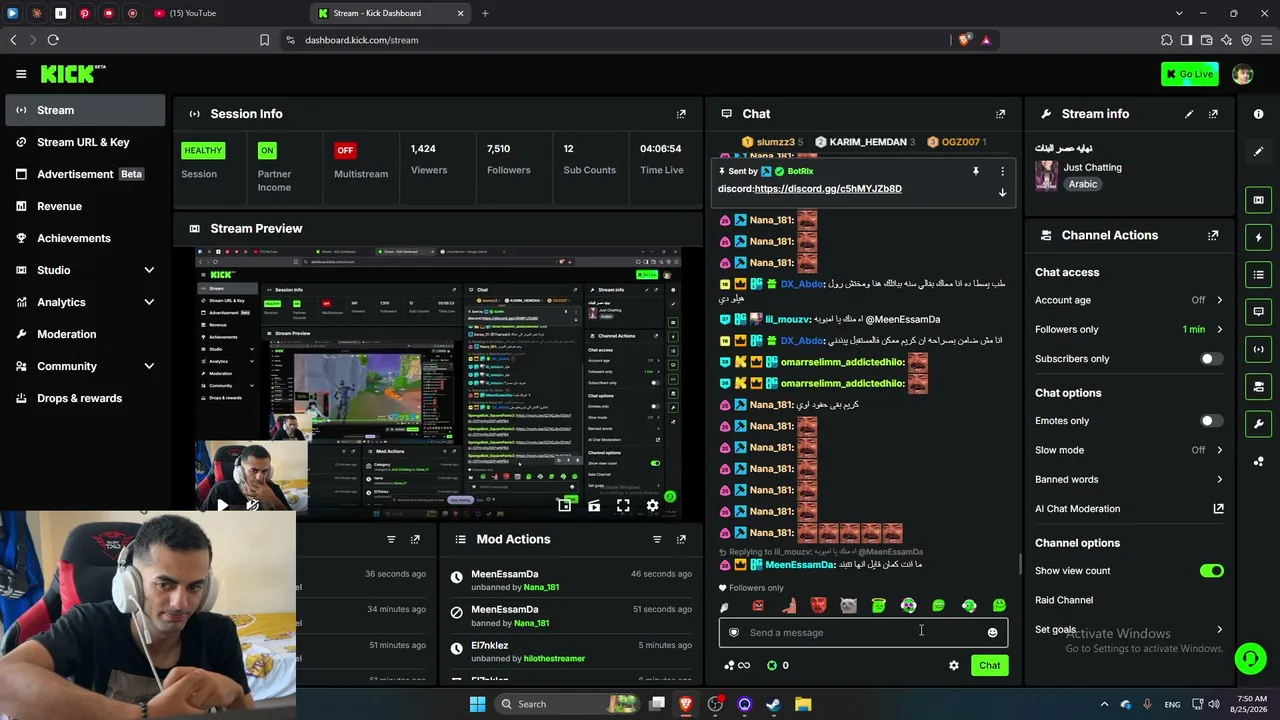
Task: Click the pin icon on the pinned message
Action: click(x=975, y=171)
